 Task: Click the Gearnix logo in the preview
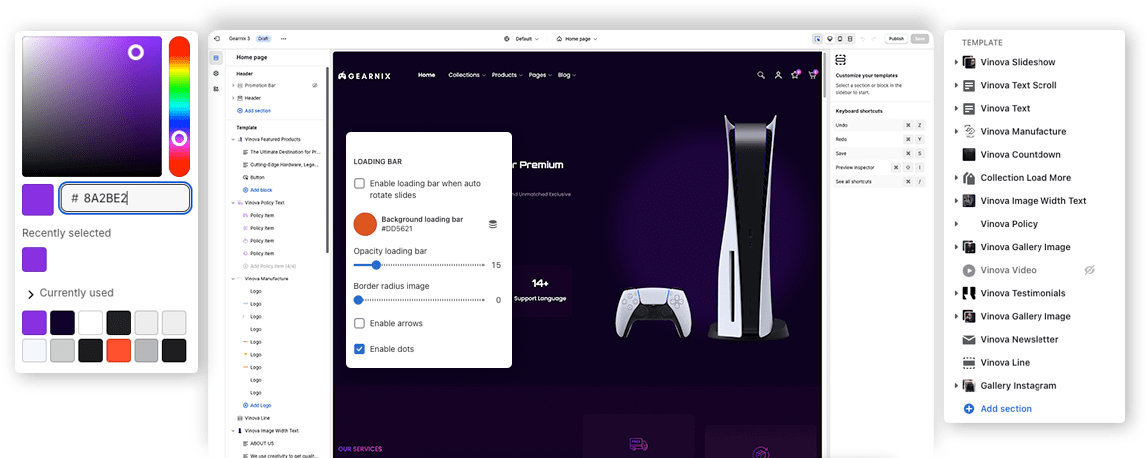364,75
